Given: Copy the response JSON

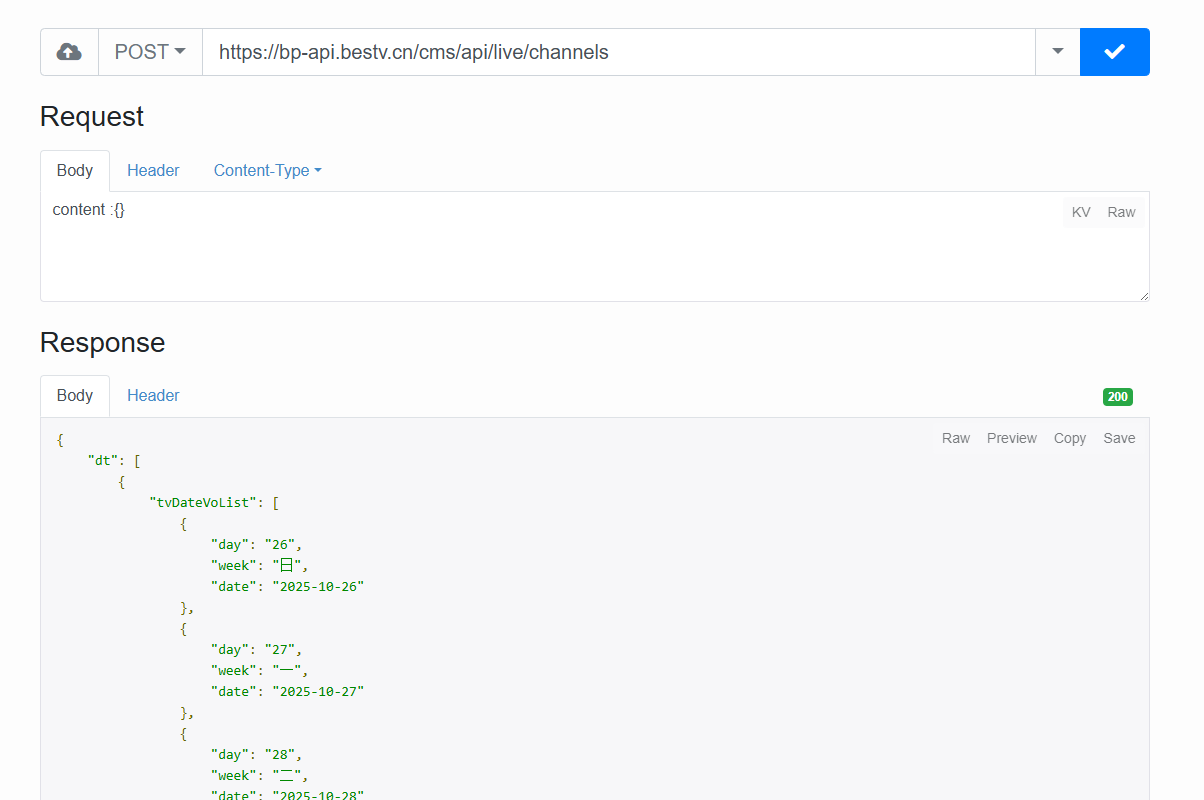Looking at the screenshot, I should click(x=1069, y=438).
